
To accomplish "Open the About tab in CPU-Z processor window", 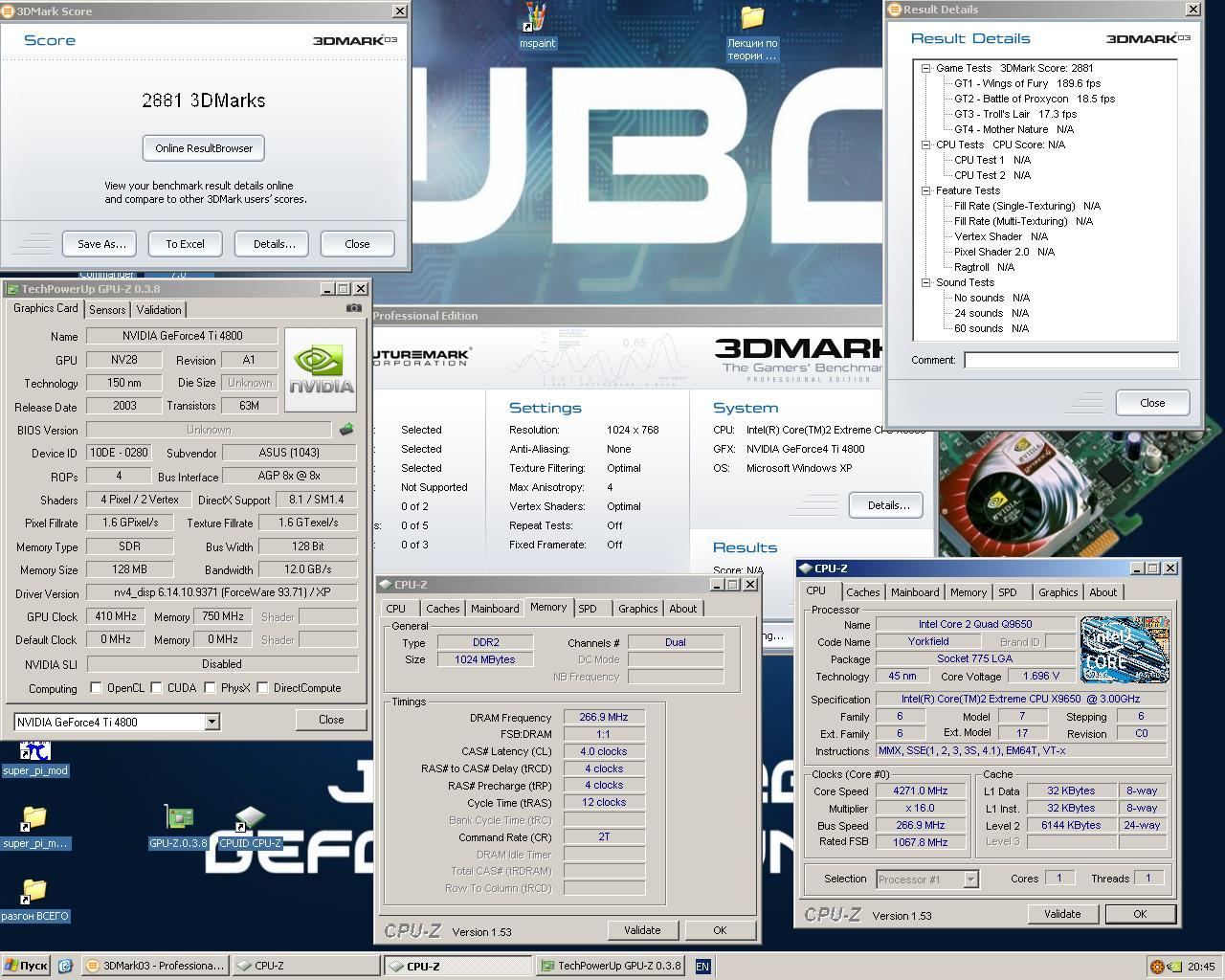I will point(1103,592).
